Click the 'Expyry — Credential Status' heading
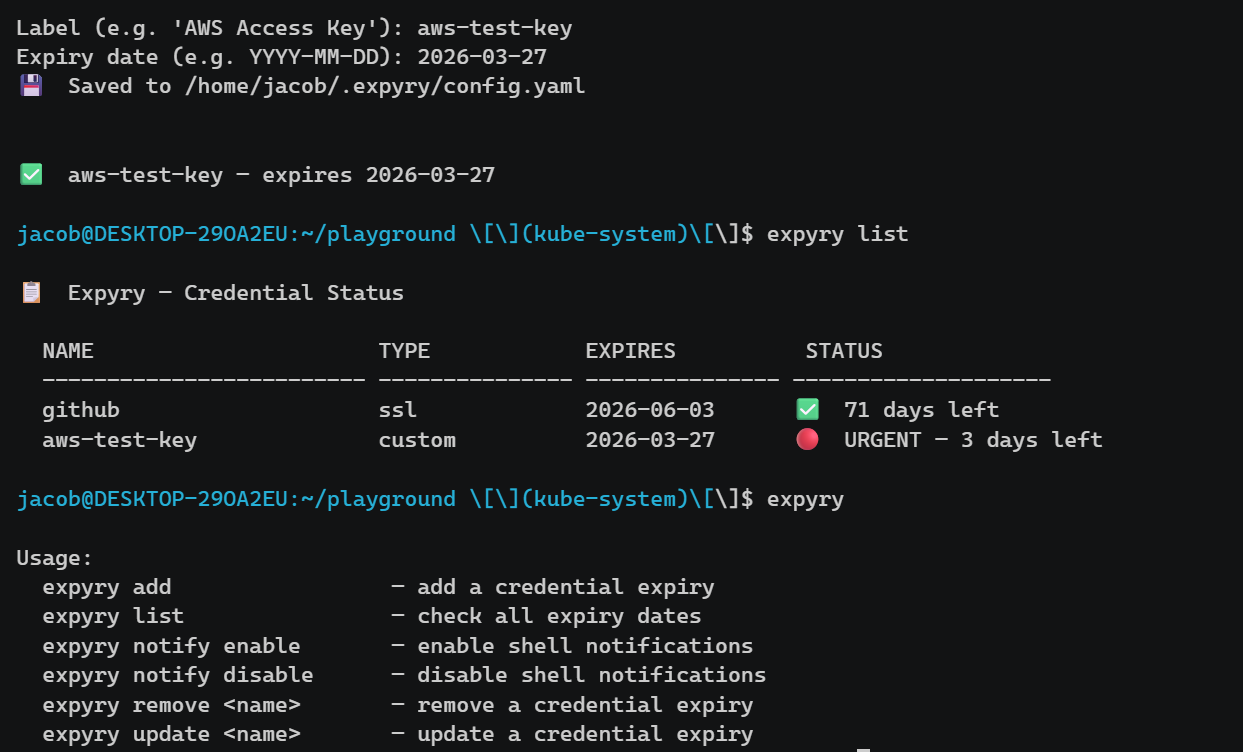 point(236,293)
